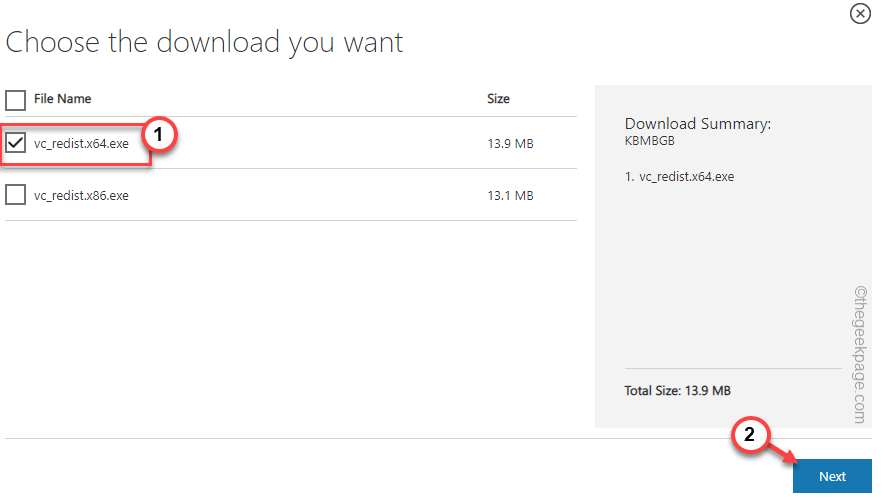The image size is (887, 500).
Task: Click the summary entry 1. vc_redist.x64.exe
Action: [679, 176]
